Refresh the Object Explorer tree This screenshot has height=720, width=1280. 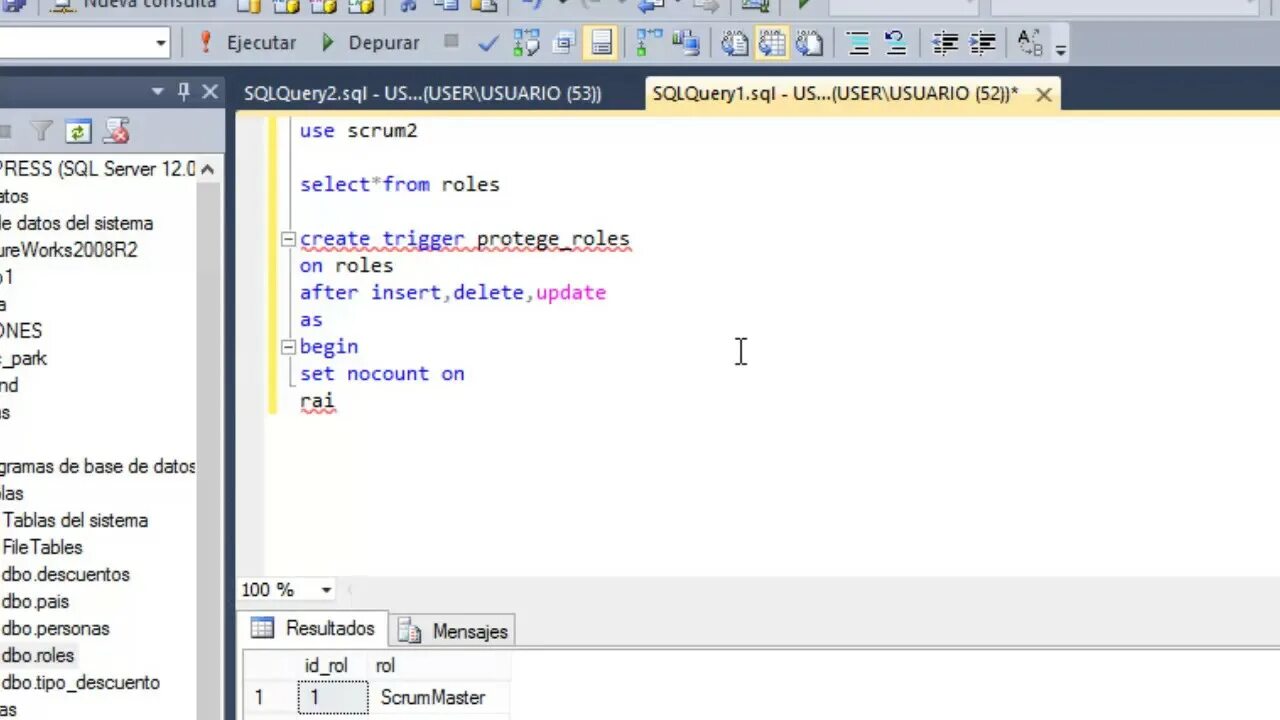[78, 131]
